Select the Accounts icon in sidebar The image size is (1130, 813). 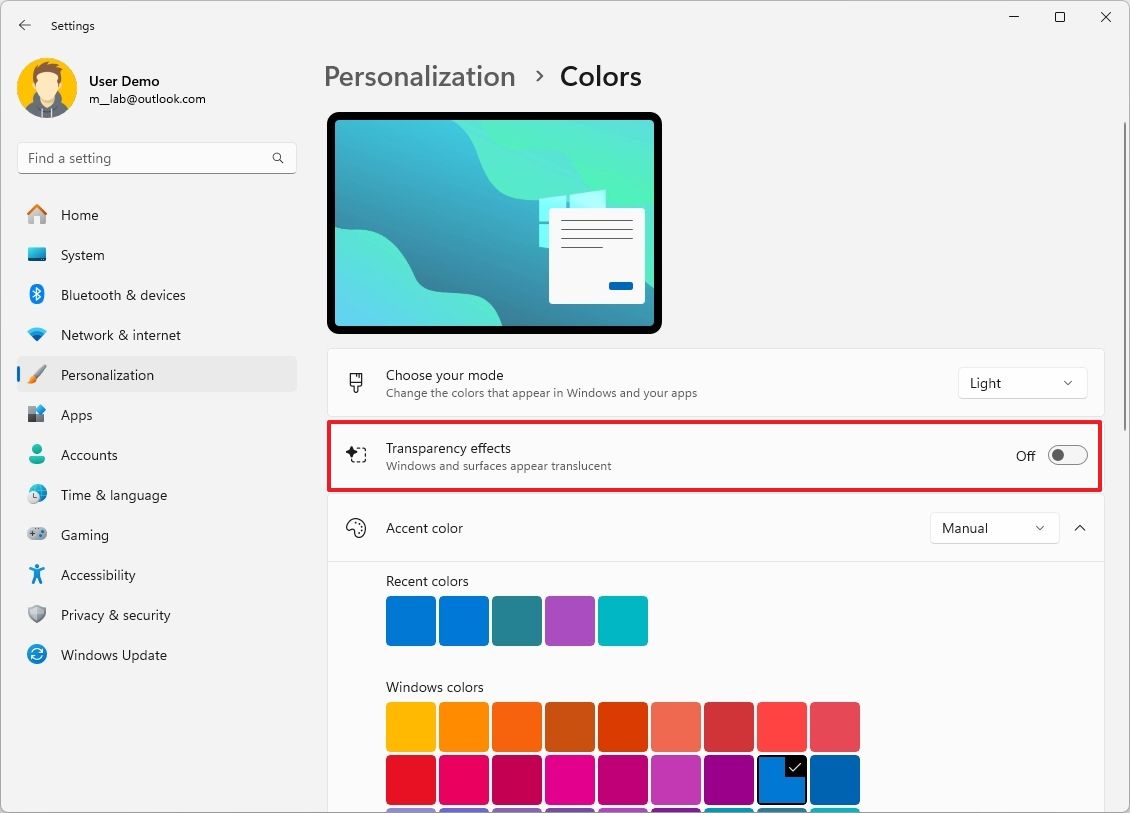coord(36,454)
